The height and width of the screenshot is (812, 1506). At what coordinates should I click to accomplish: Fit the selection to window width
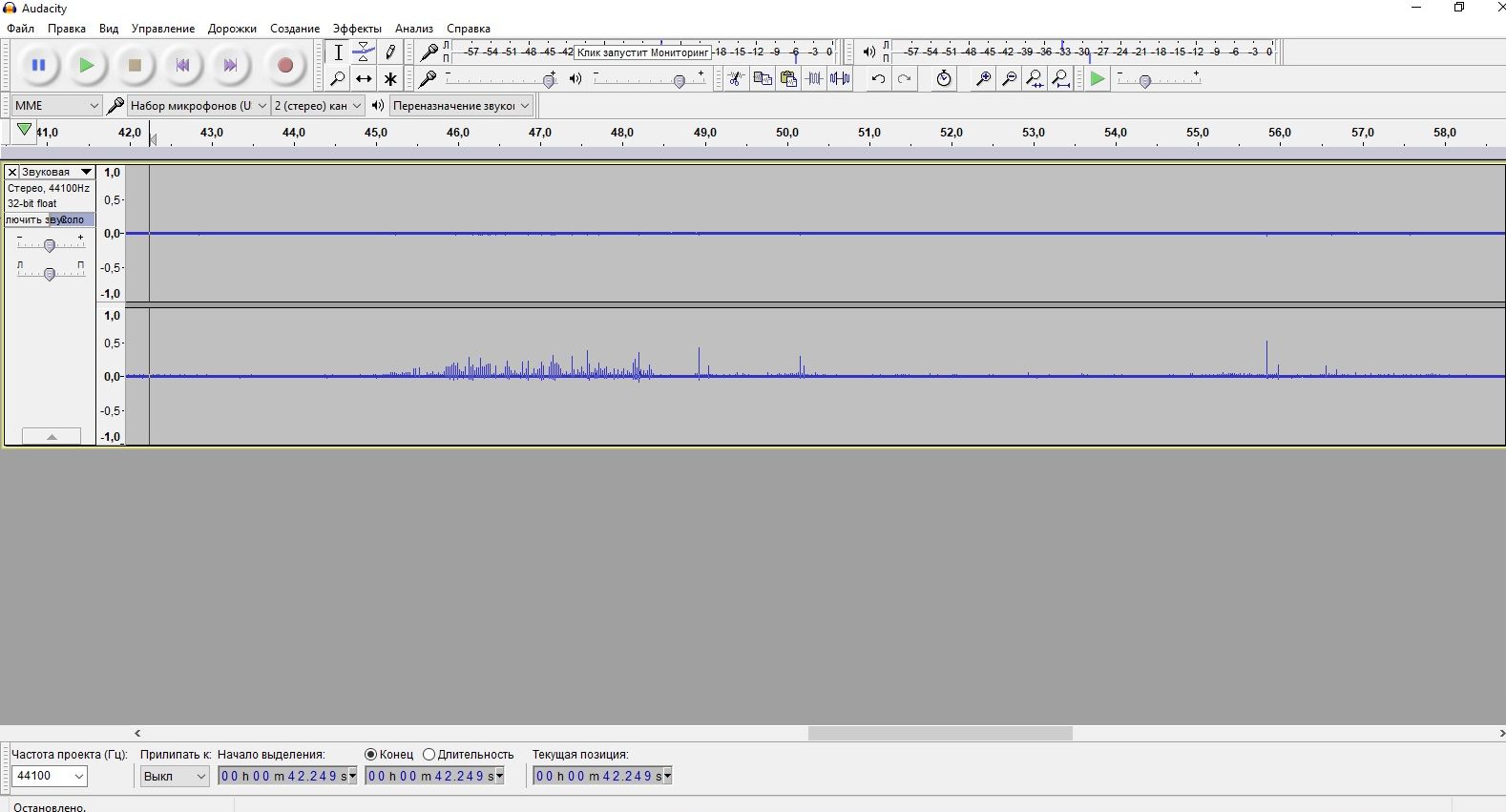coord(1035,78)
